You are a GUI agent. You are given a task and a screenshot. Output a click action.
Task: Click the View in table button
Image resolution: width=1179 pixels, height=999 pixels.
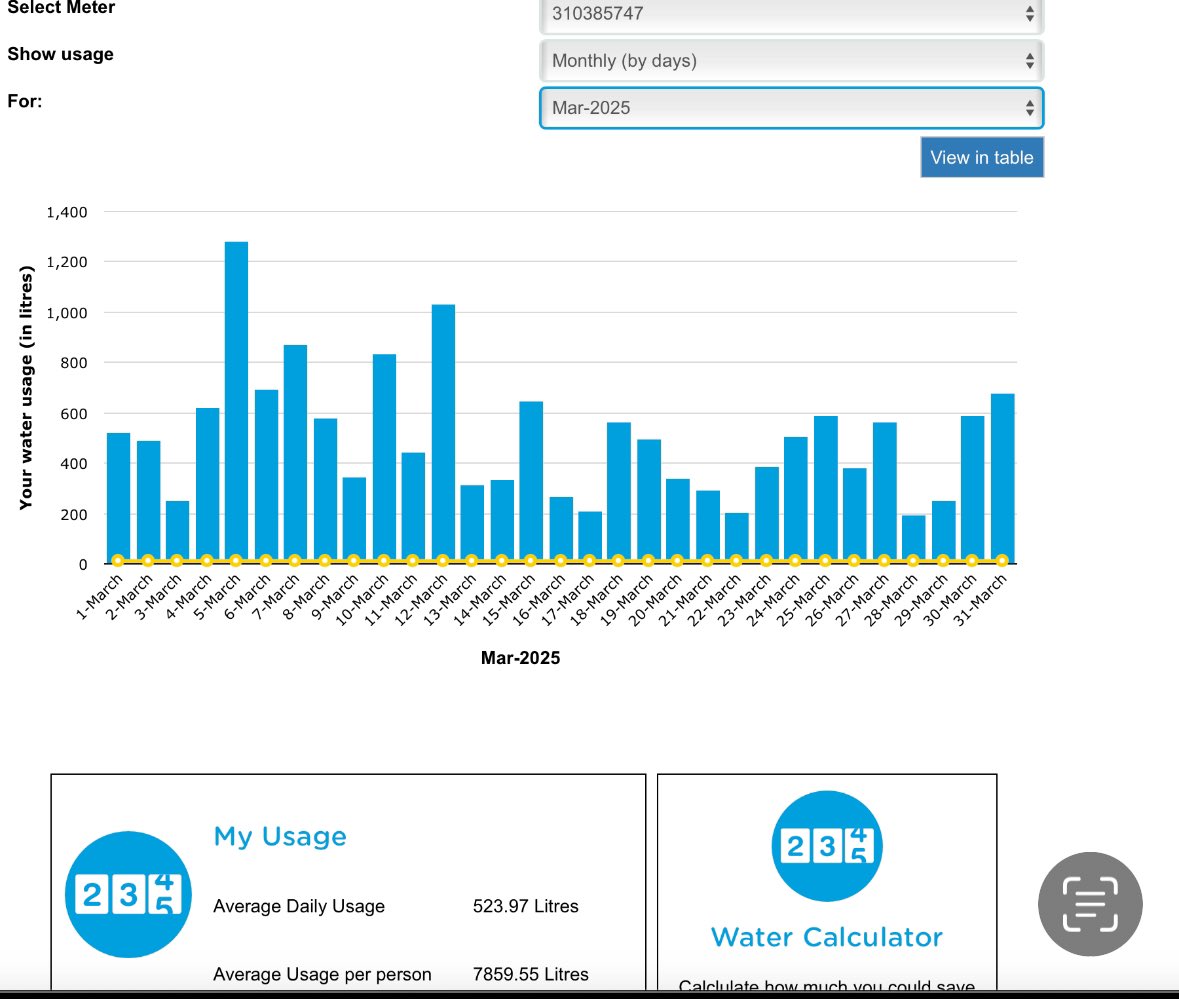point(981,158)
